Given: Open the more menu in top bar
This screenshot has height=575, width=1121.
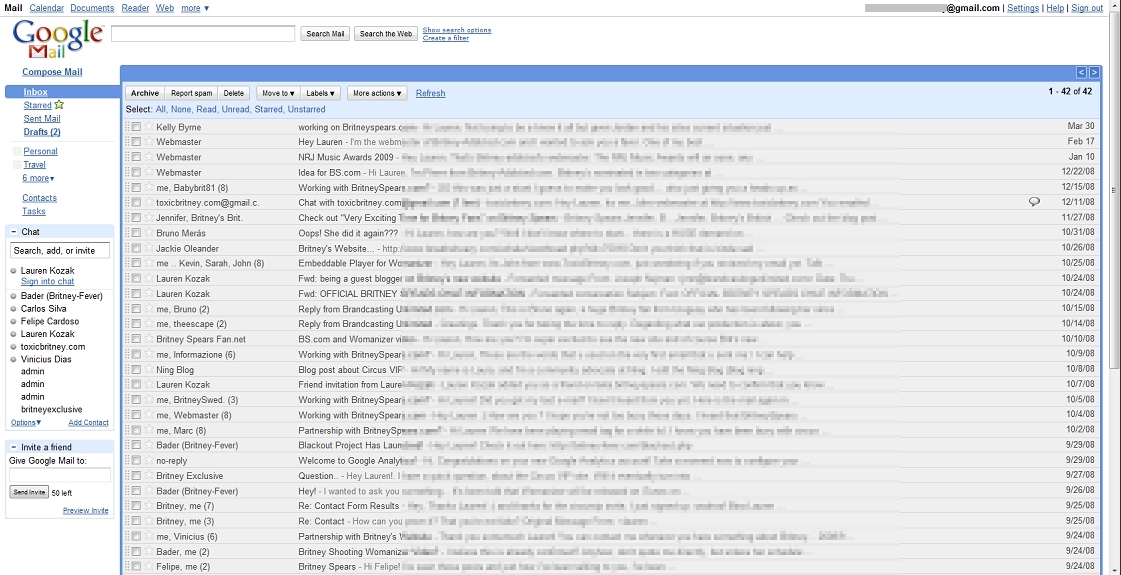Looking at the screenshot, I should [x=195, y=8].
